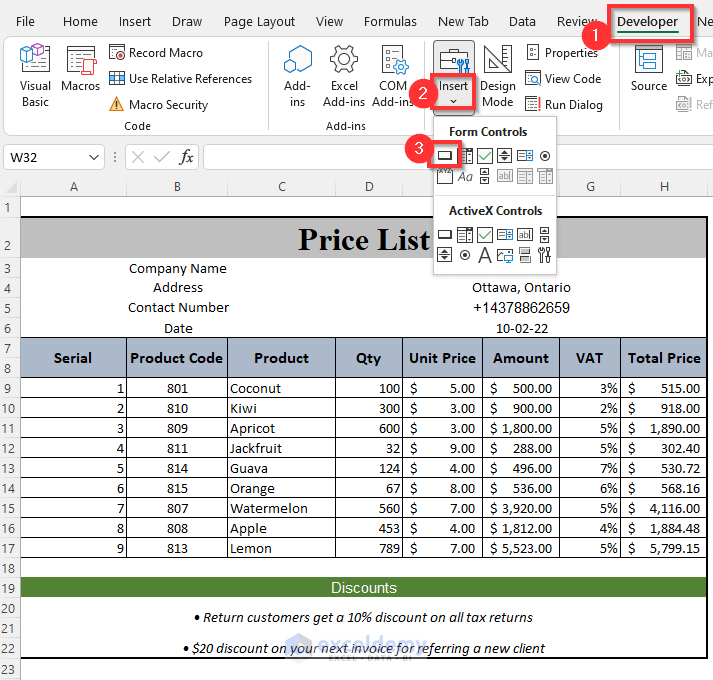Click the Watermelon cell
This screenshot has height=680, width=713.
tap(281, 508)
